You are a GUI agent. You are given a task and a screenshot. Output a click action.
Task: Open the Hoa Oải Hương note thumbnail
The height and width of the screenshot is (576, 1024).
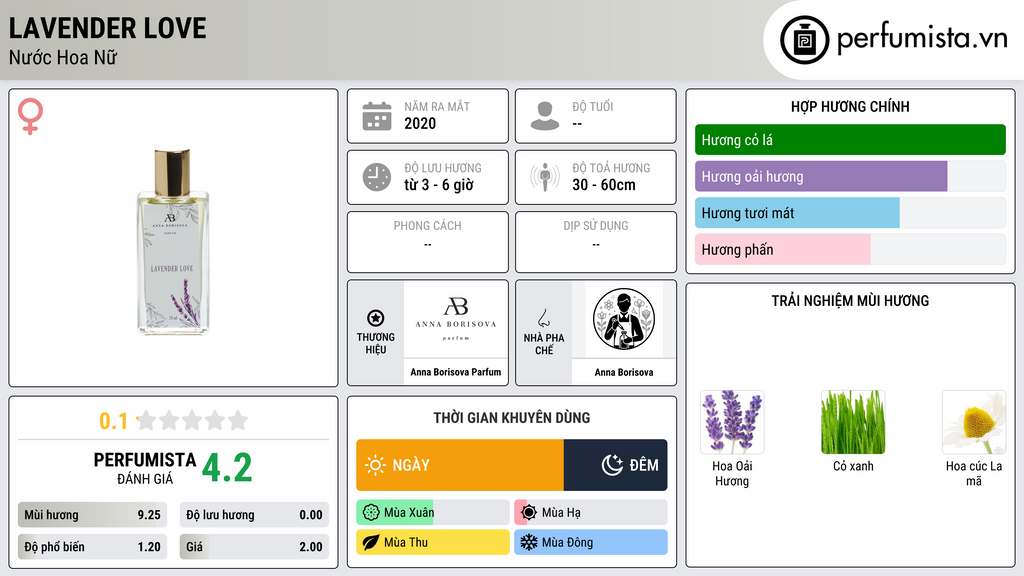coord(732,422)
